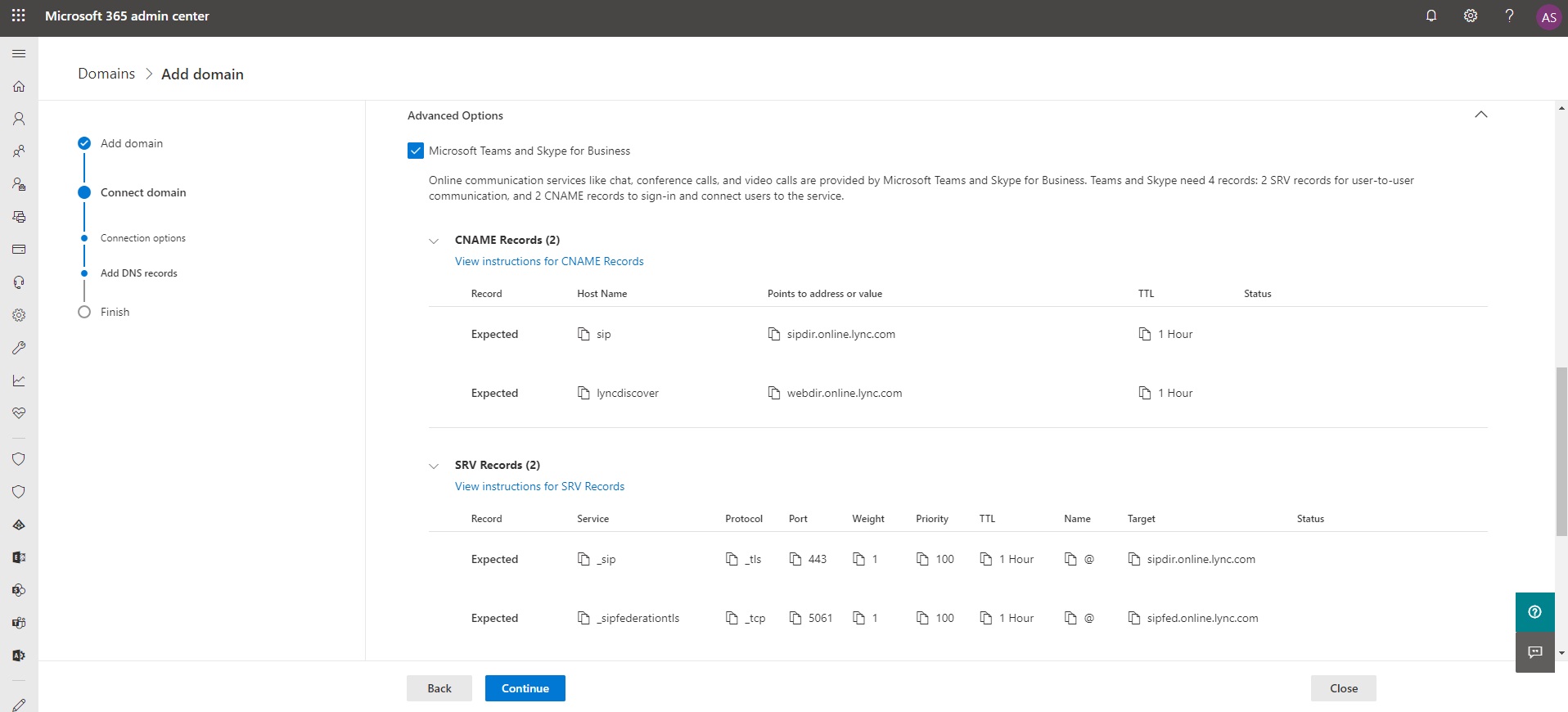
Task: Open the help question mark icon
Action: tap(1510, 16)
